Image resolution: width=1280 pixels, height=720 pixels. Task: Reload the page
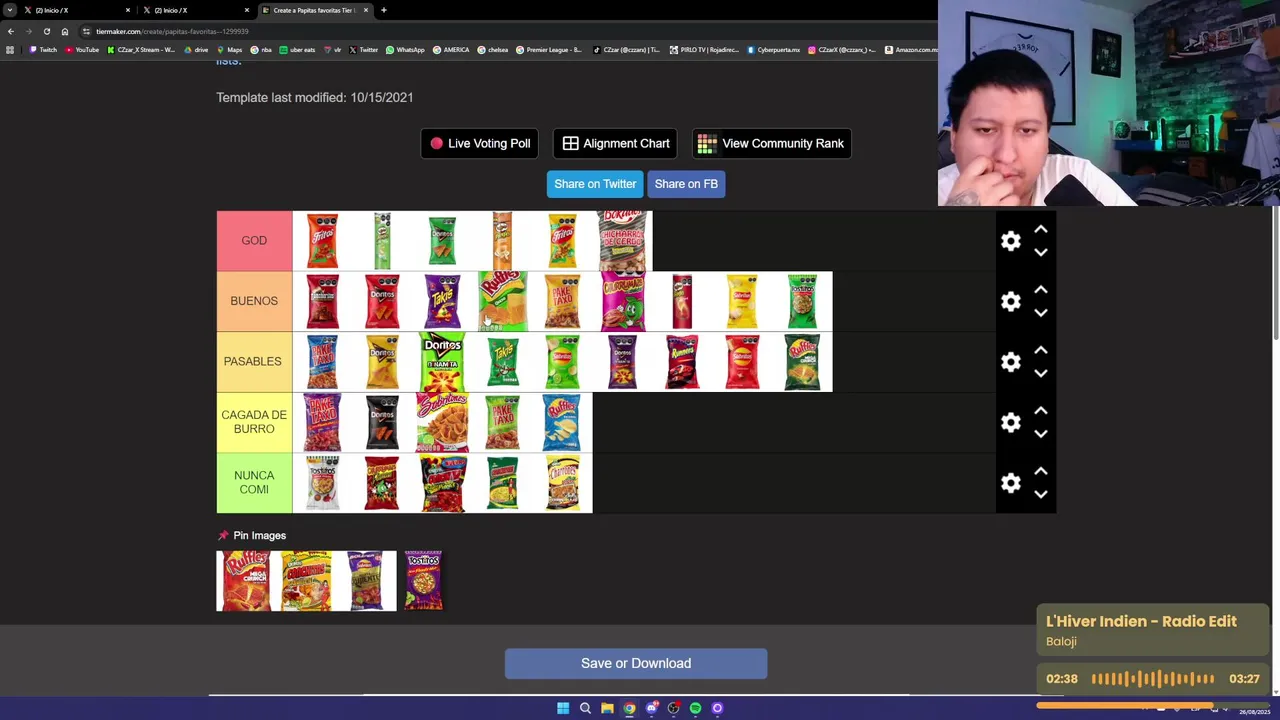[x=46, y=31]
